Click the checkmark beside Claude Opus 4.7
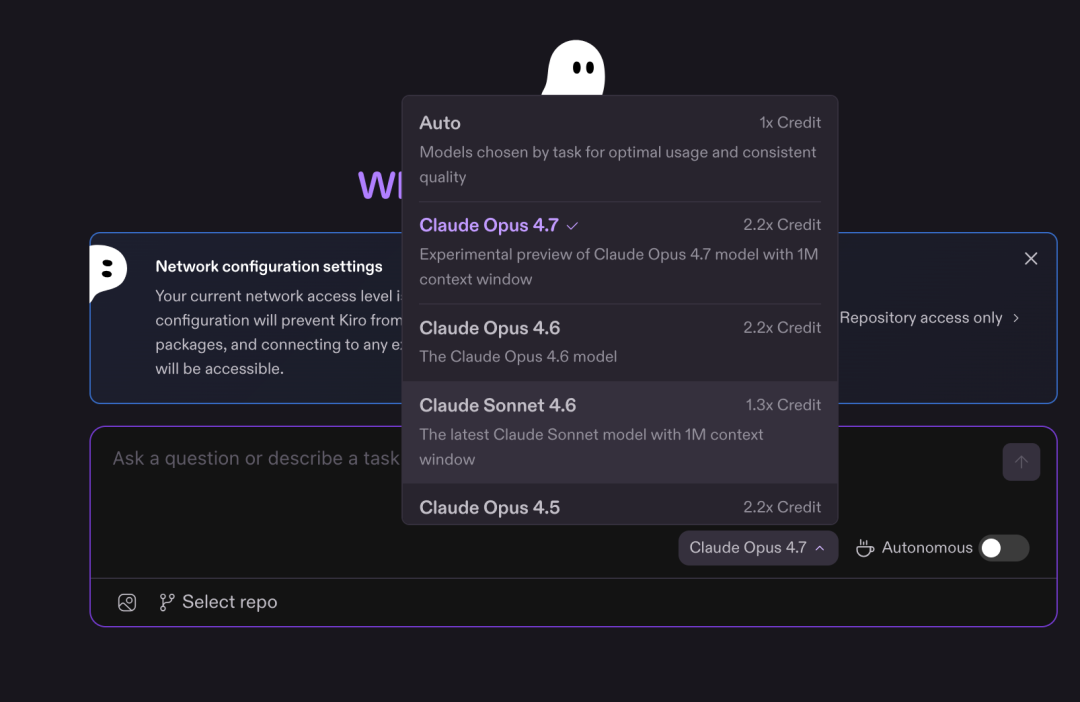This screenshot has height=702, width=1080. point(572,225)
